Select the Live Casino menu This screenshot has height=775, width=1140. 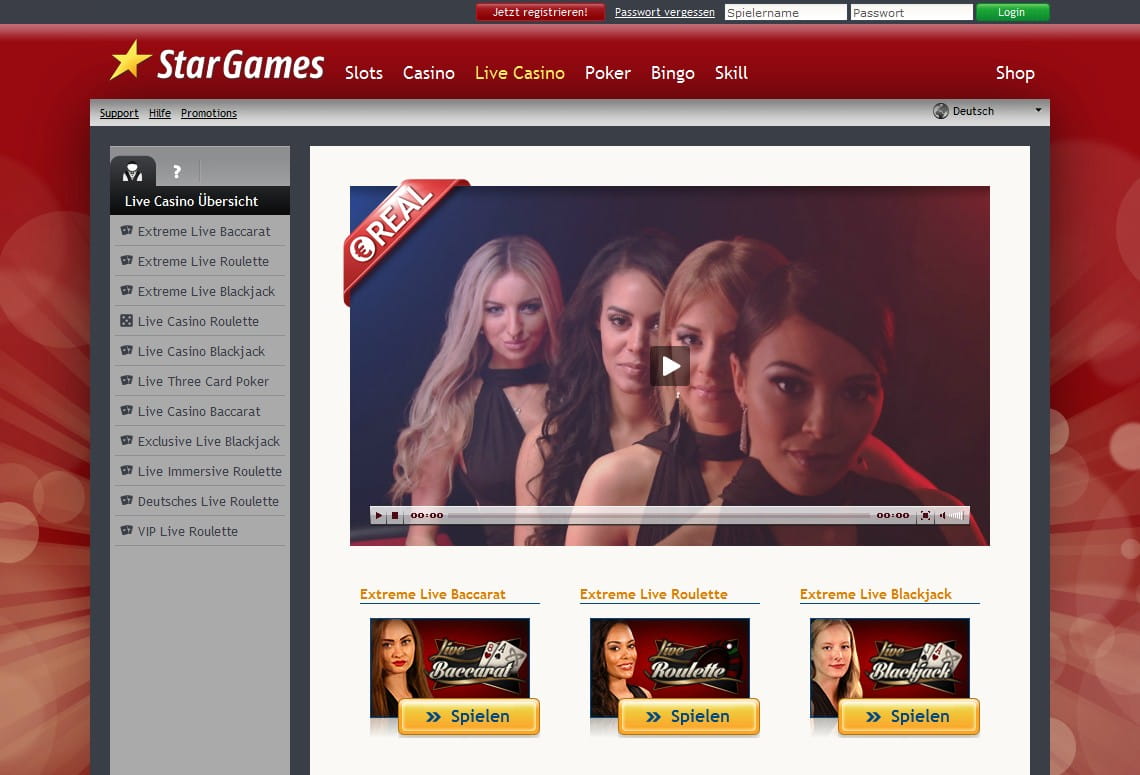click(520, 73)
